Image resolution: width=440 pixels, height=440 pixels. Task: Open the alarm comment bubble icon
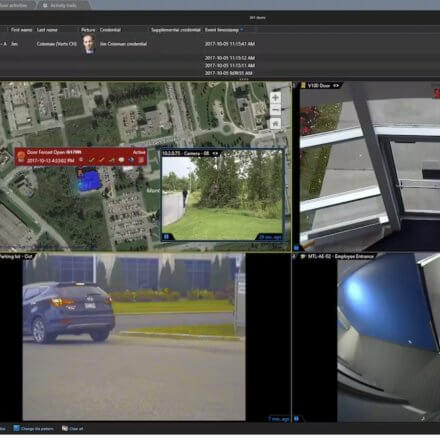tap(121, 160)
